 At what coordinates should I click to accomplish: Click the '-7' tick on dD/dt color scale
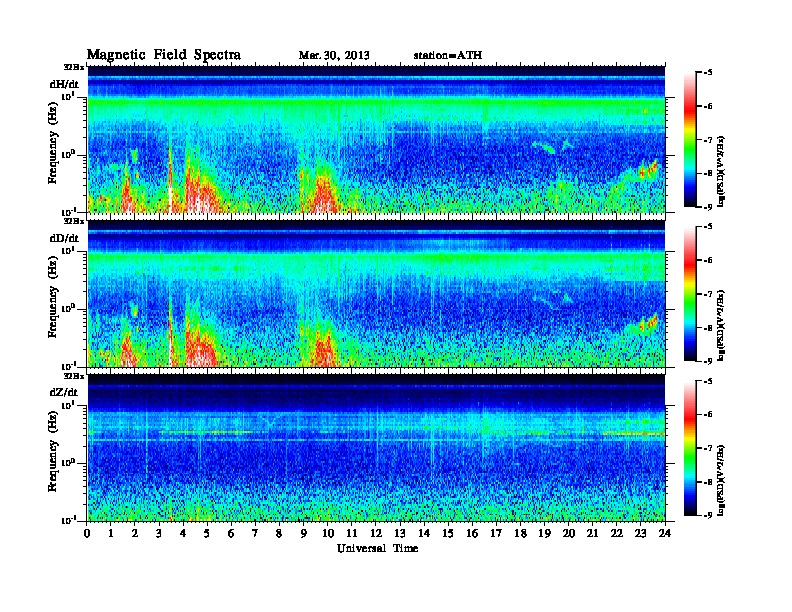[708, 294]
